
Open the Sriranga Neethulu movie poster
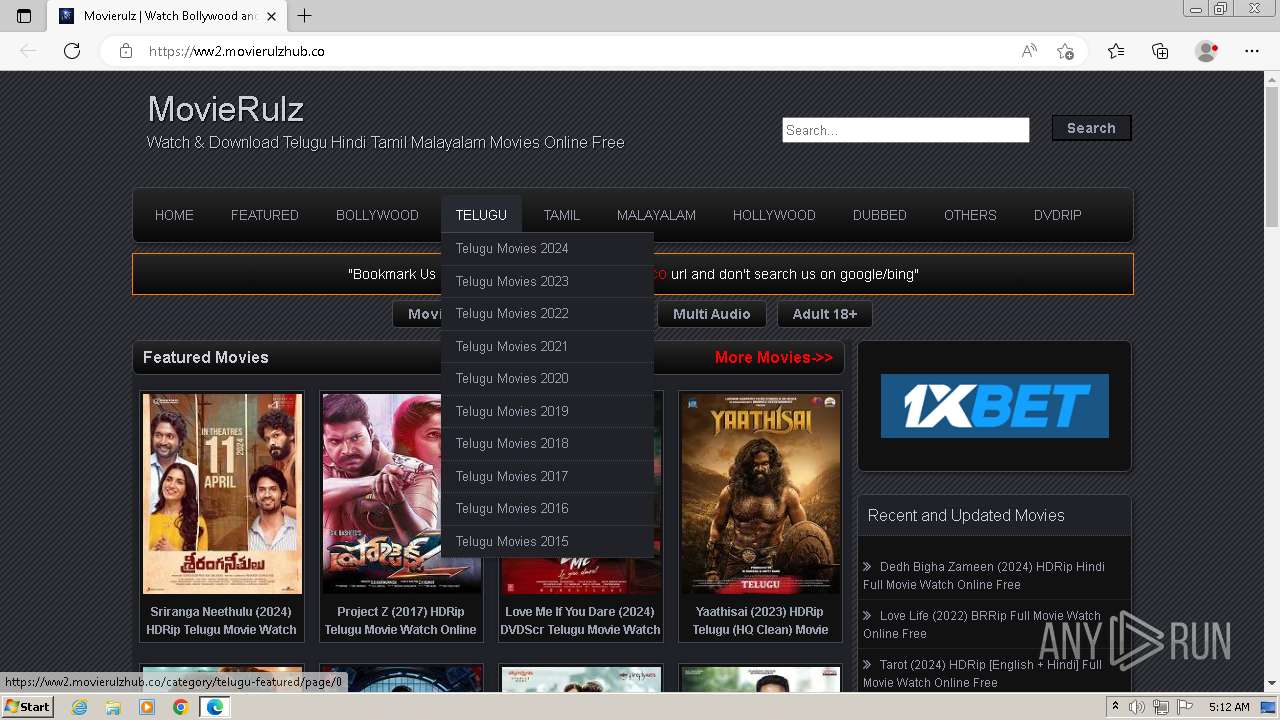(x=222, y=494)
